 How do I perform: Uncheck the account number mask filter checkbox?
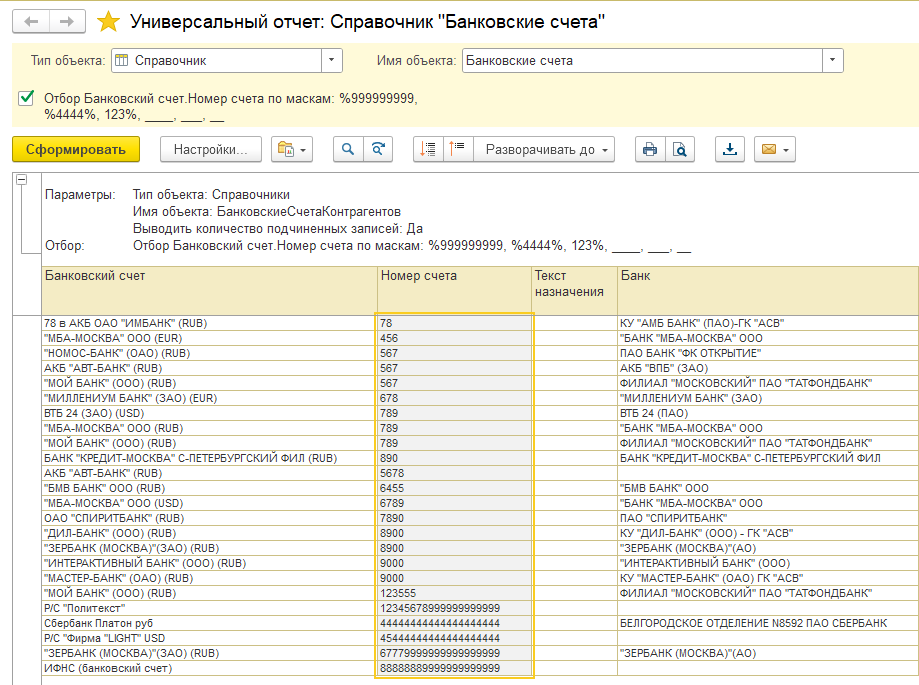(26, 98)
